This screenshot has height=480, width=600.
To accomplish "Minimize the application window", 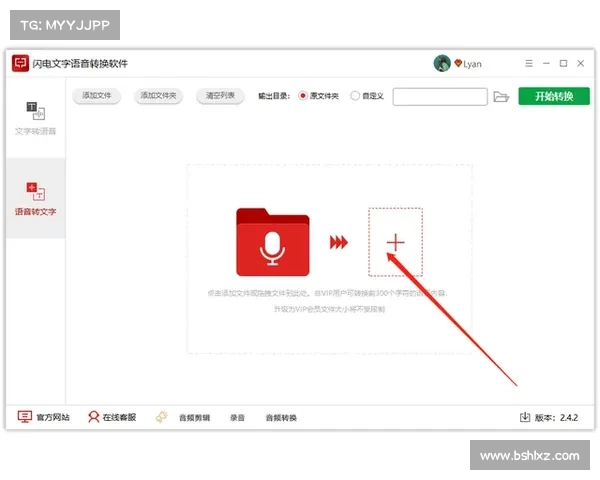I will click(546, 63).
